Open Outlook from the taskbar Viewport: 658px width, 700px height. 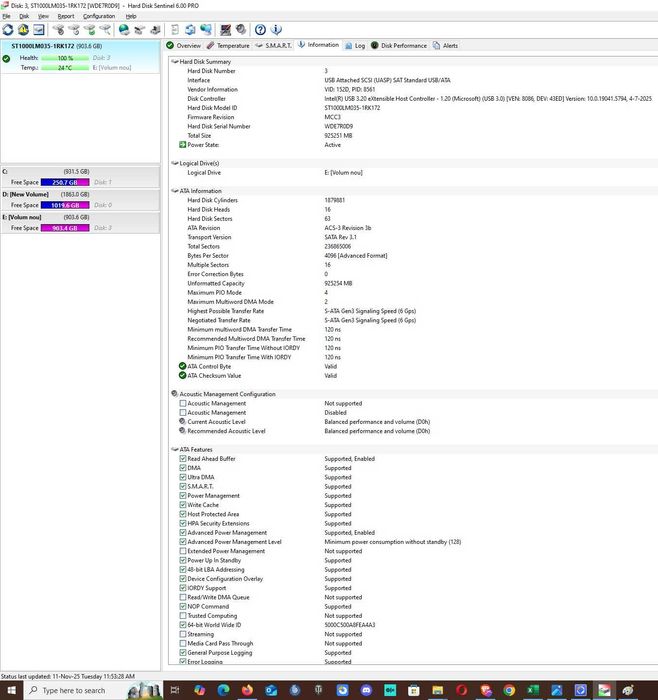pos(271,690)
